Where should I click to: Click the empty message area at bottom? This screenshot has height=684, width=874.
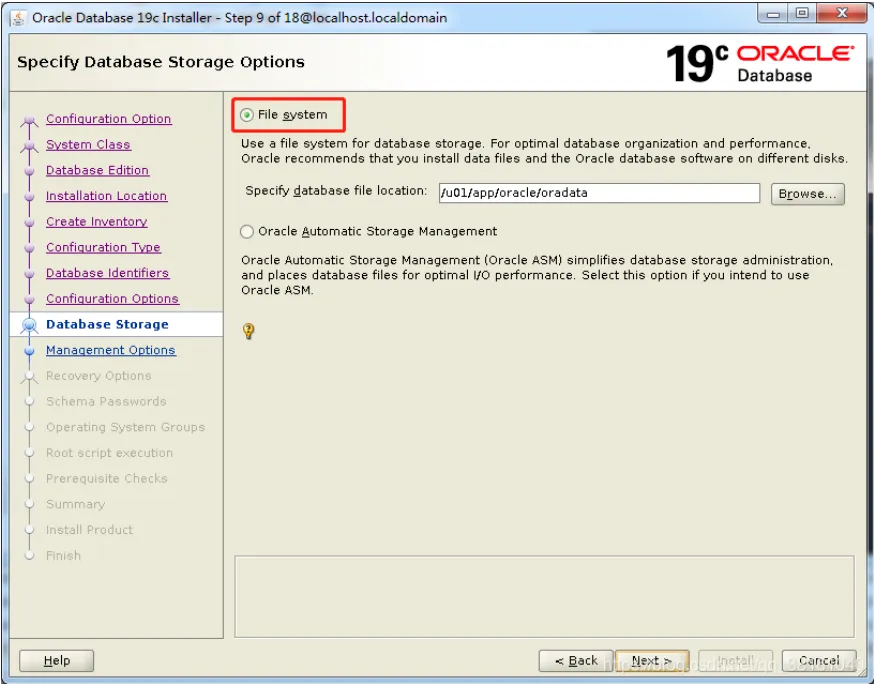tap(544, 596)
